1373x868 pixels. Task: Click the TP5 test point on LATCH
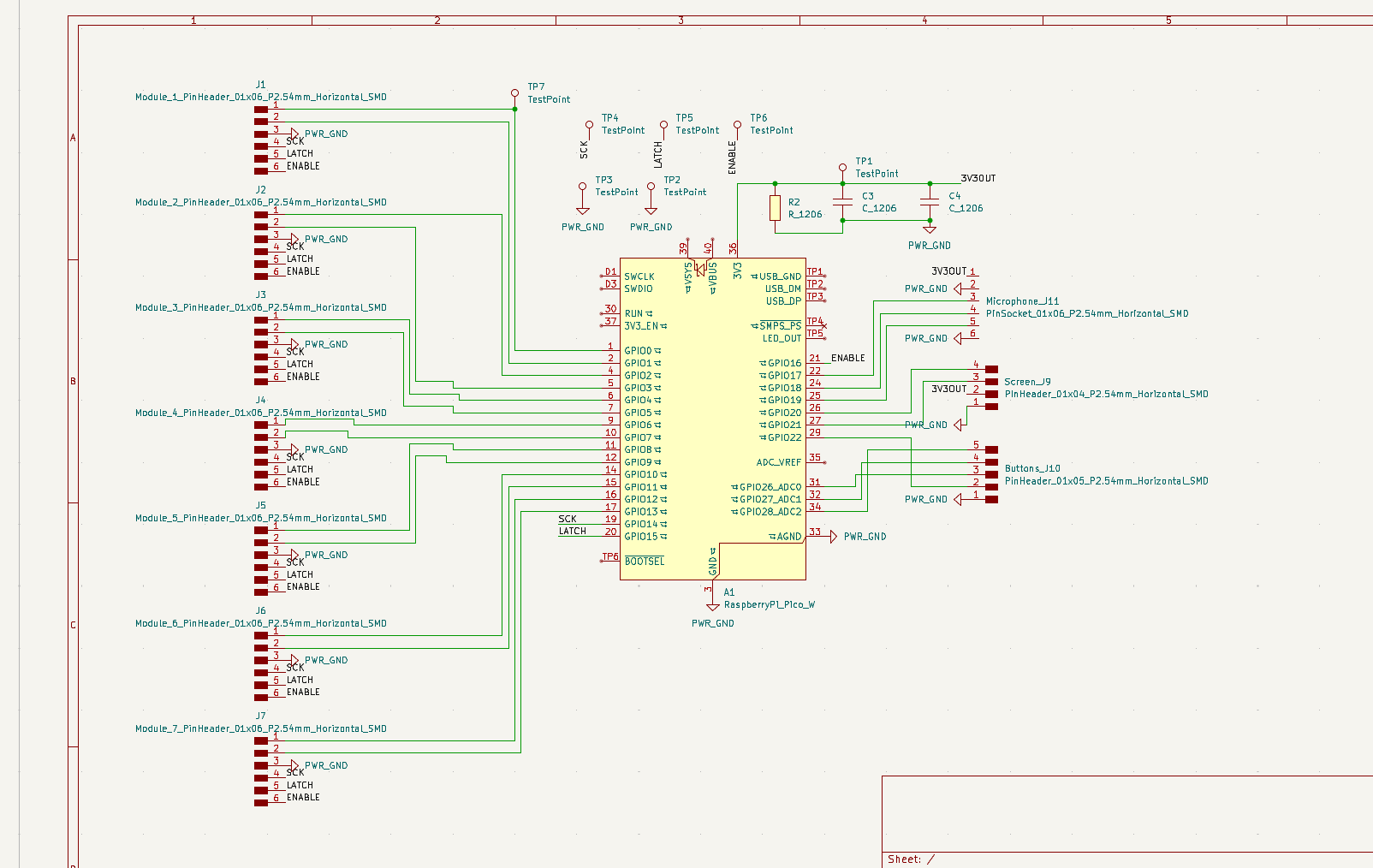click(x=663, y=130)
